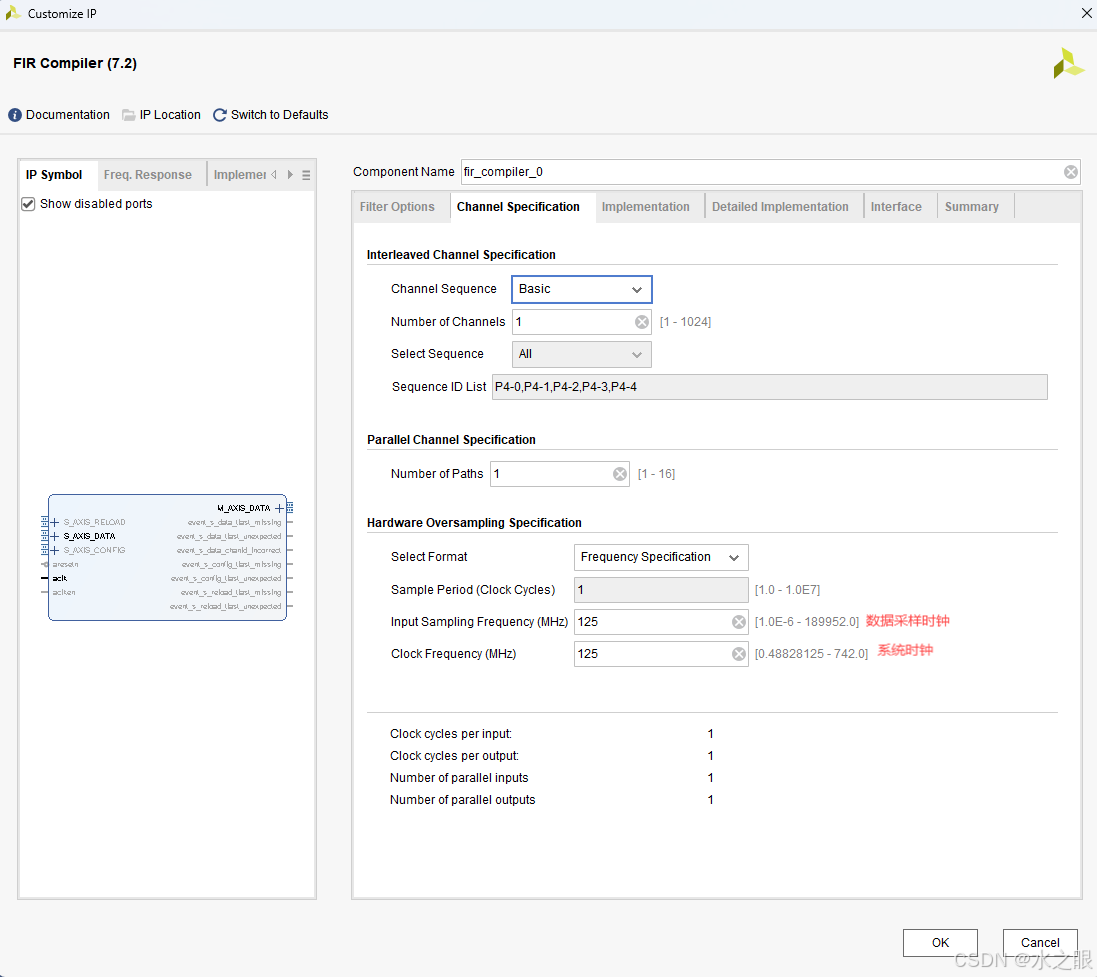Screen dimensions: 1097x977
Task: Expand the S_AXIS_RELOAD port plus icon
Action: tap(55, 523)
